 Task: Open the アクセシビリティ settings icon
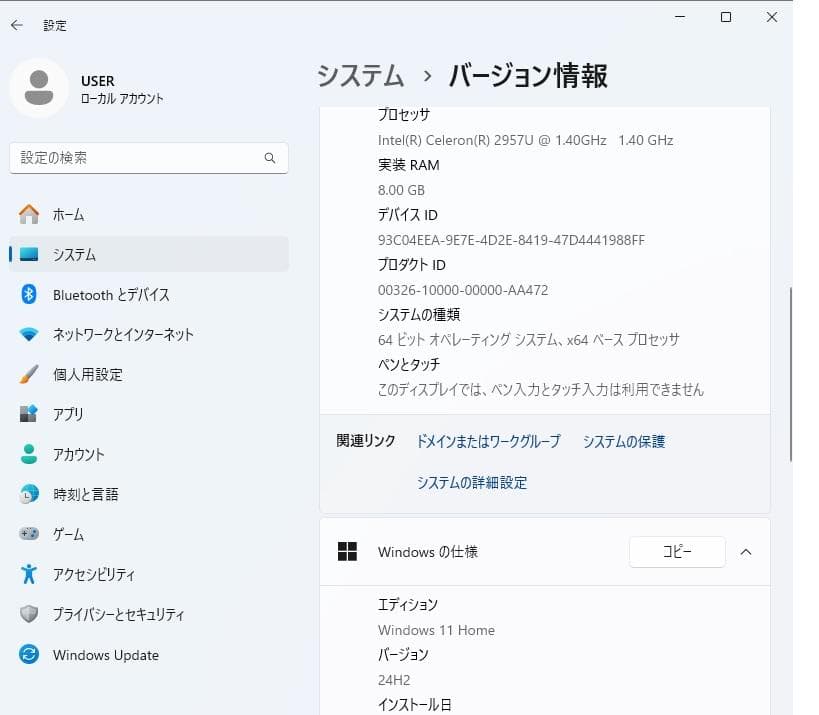tap(29, 574)
